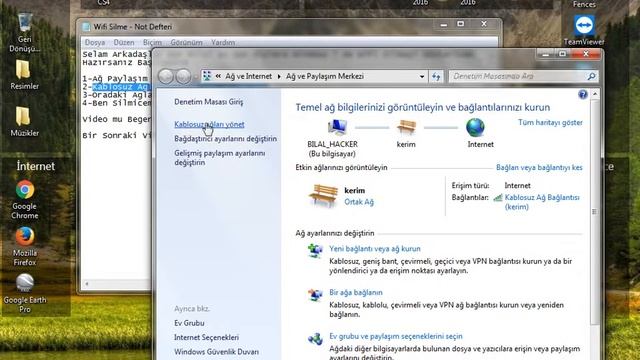The image size is (640, 360).
Task: Expand the breadcrumb arrow after Ağ ve Internet
Action: point(279,76)
